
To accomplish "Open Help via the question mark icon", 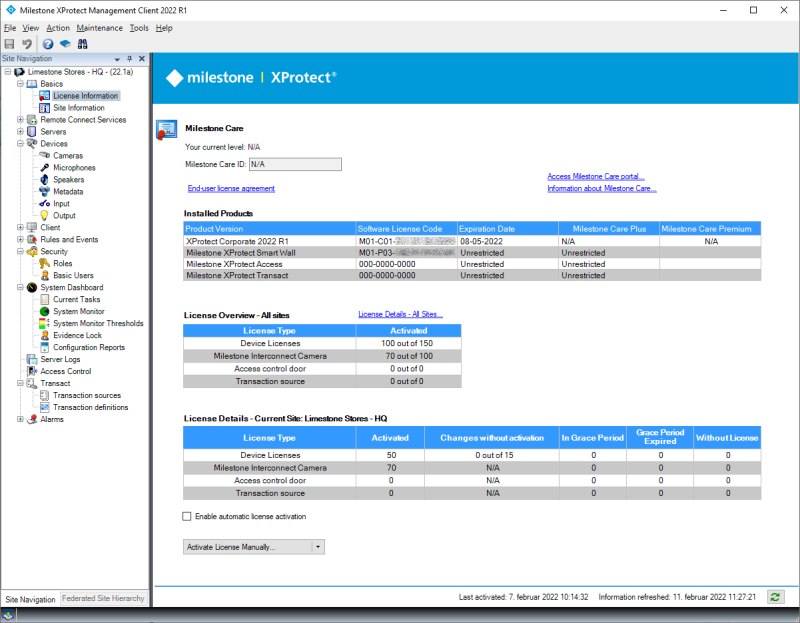I will pos(48,44).
